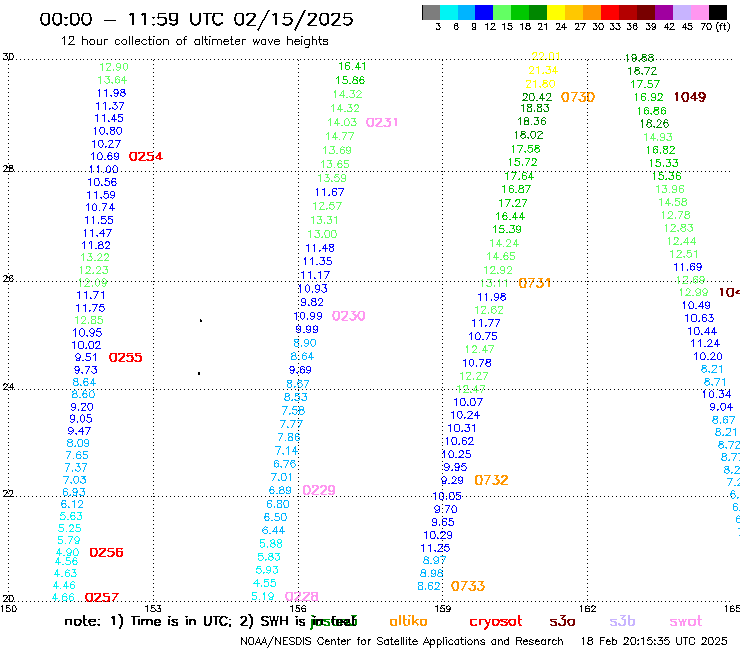Click the longitude axis label 153
The width and height of the screenshot is (740, 650).
(x=153, y=608)
